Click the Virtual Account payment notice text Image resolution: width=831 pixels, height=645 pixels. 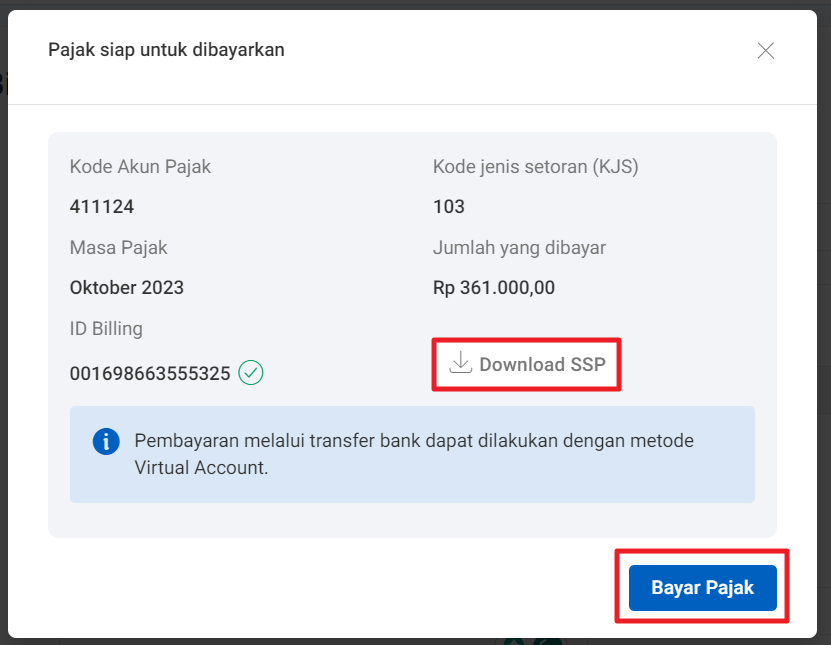[414, 454]
